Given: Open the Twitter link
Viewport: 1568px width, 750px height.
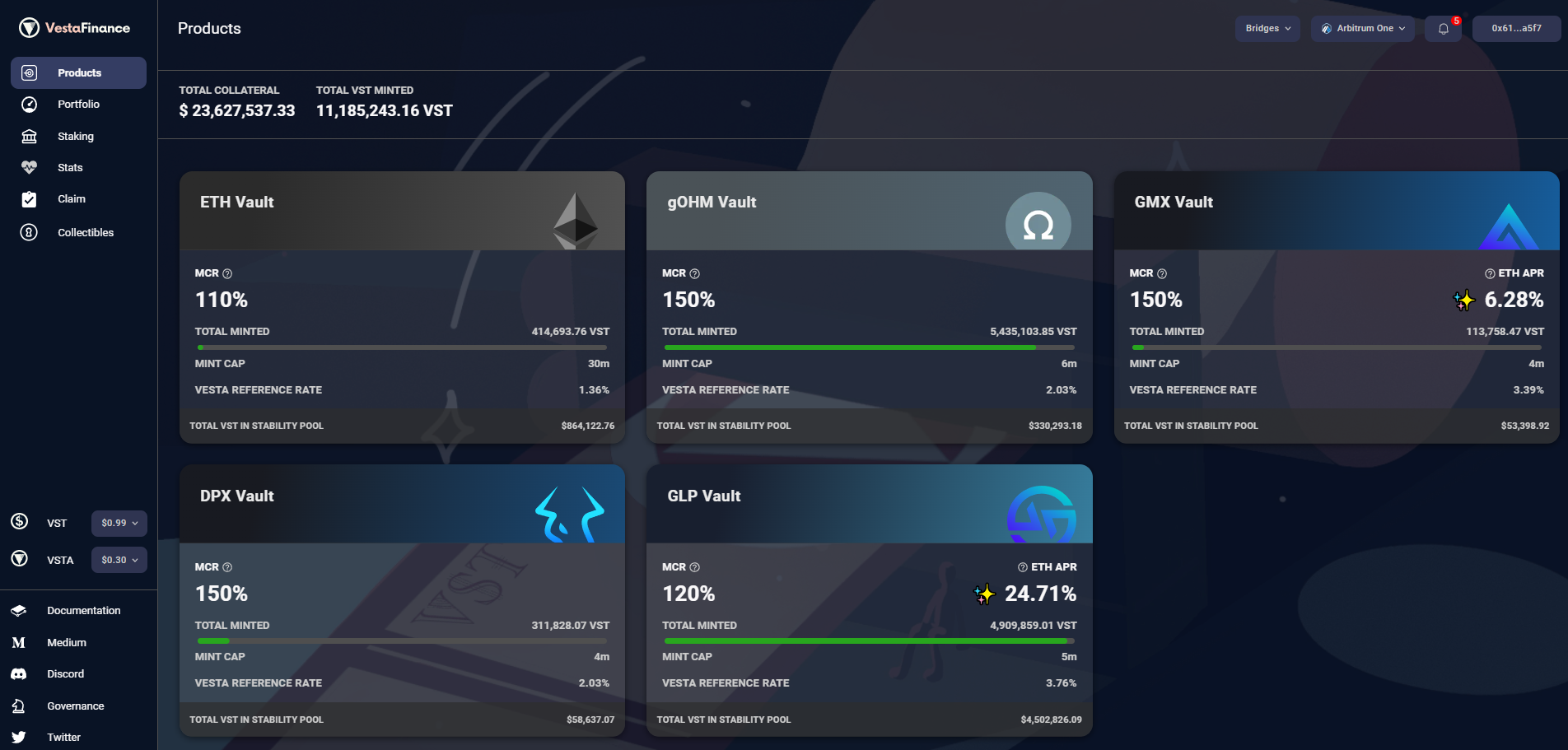Looking at the screenshot, I should tap(63, 738).
